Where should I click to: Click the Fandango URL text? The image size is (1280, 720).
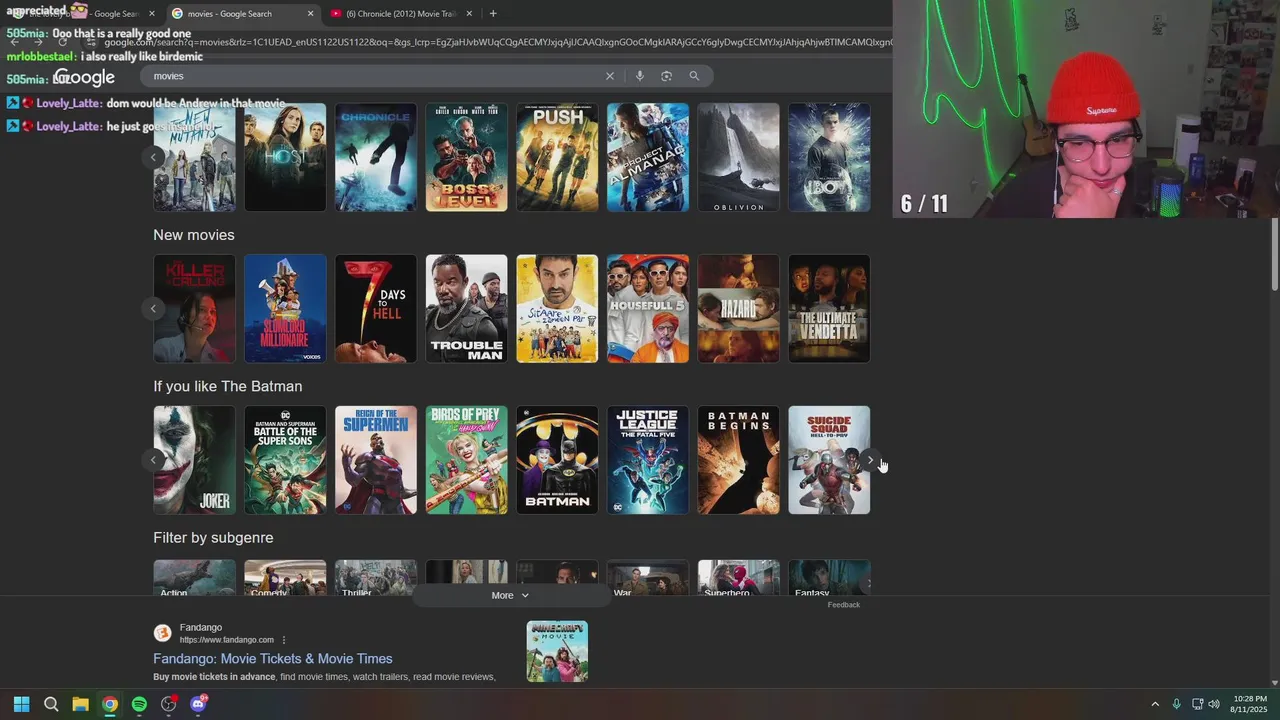227,640
